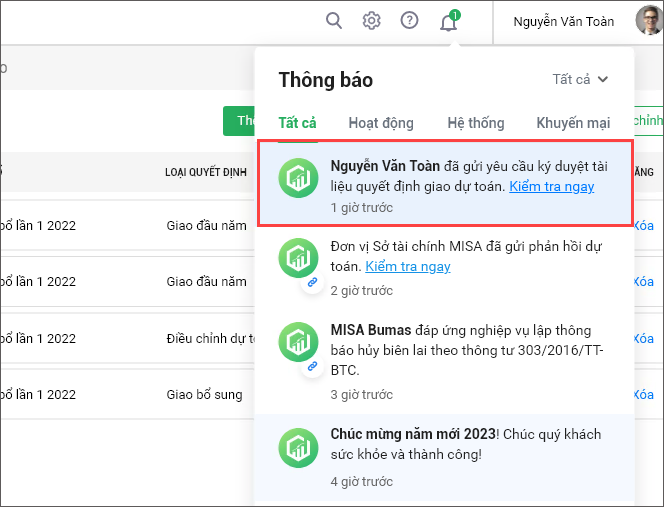This screenshot has width=664, height=507.
Task: Open the help question mark icon
Action: 409,21
